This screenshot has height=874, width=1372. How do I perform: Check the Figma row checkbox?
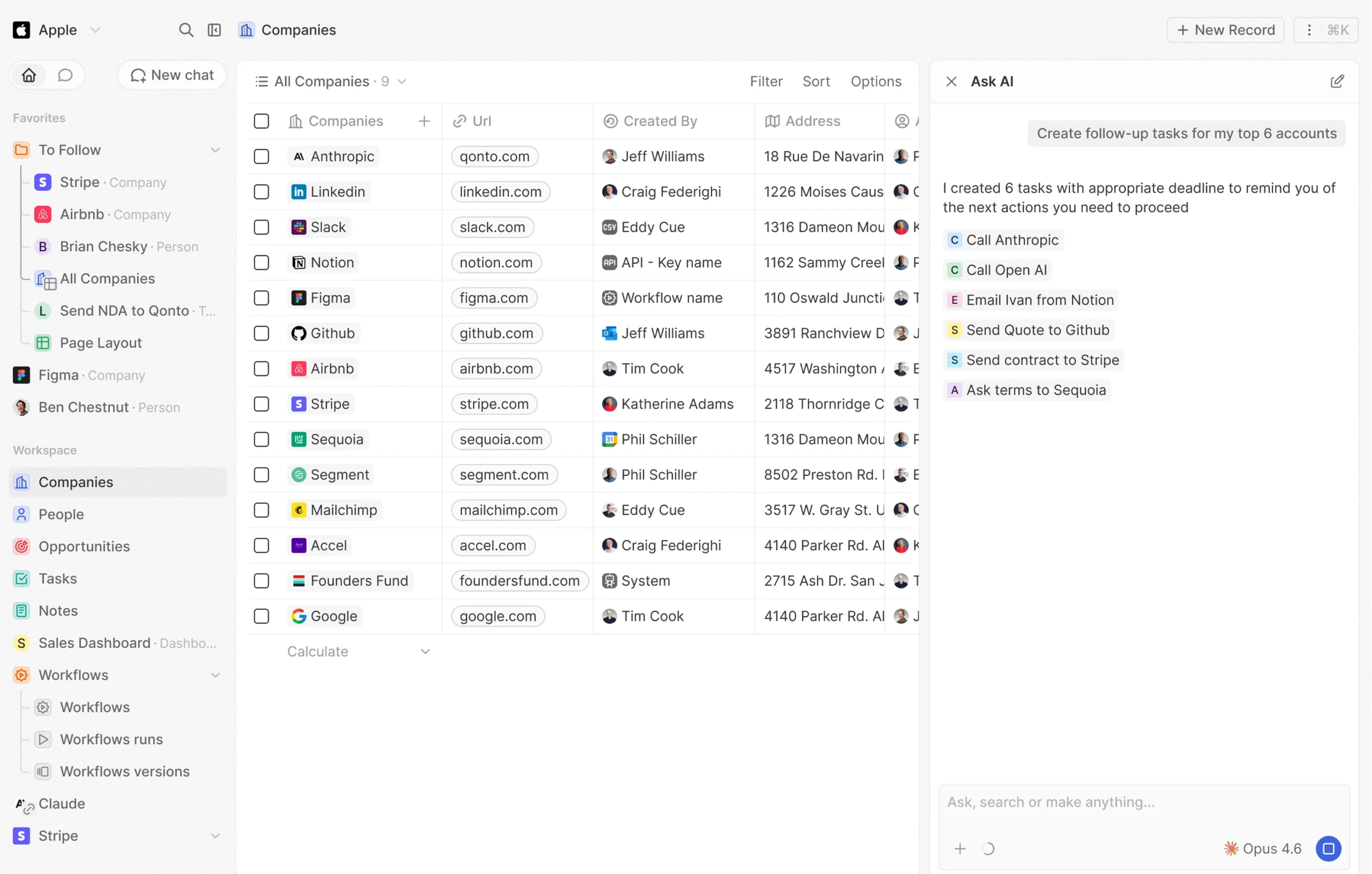(262, 298)
